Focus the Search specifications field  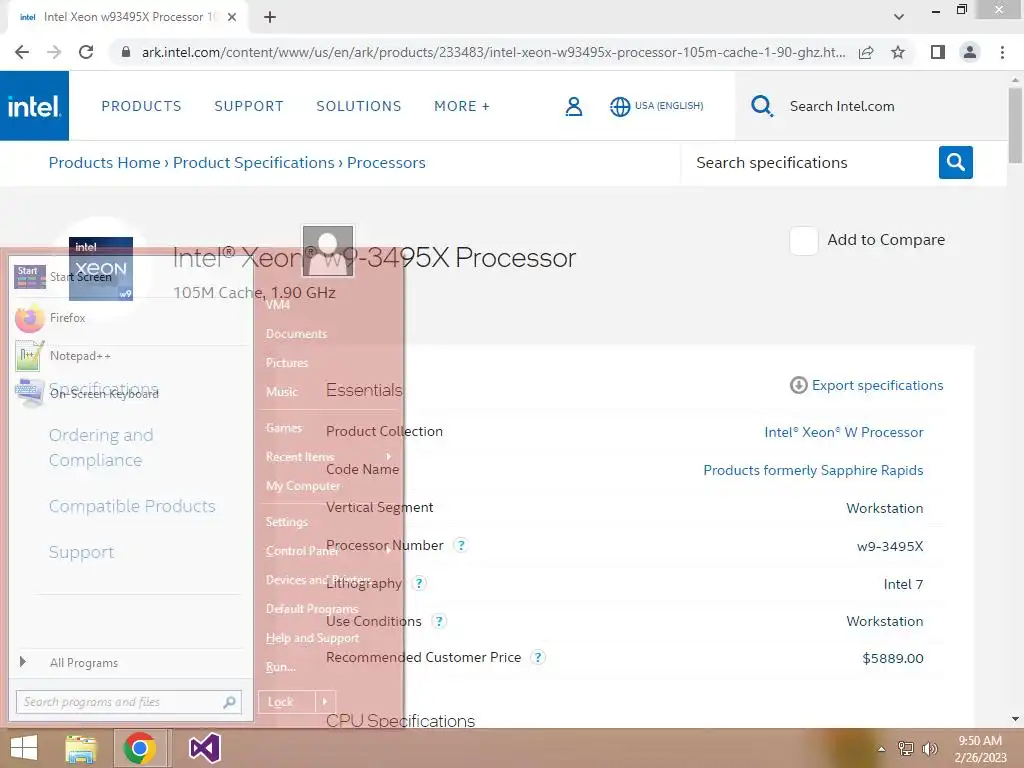810,163
